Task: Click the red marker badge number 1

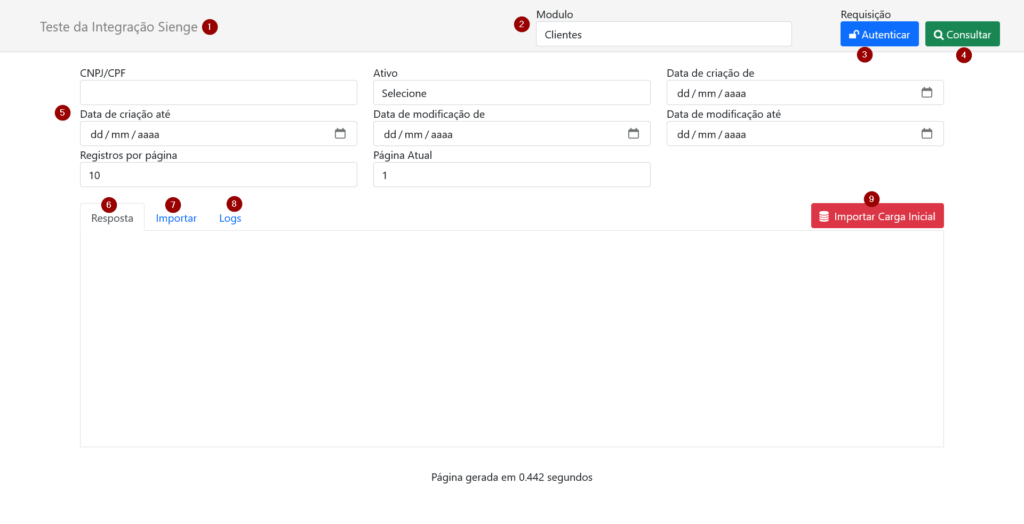Action: 209,27
